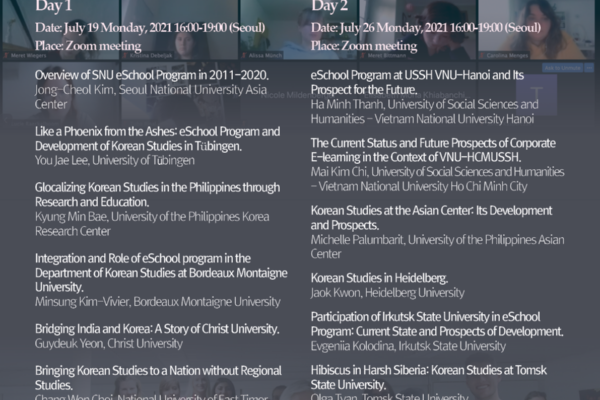Click muted mic icon beside Carolina Menges
This screenshot has width=600, height=400.
click(x=482, y=56)
